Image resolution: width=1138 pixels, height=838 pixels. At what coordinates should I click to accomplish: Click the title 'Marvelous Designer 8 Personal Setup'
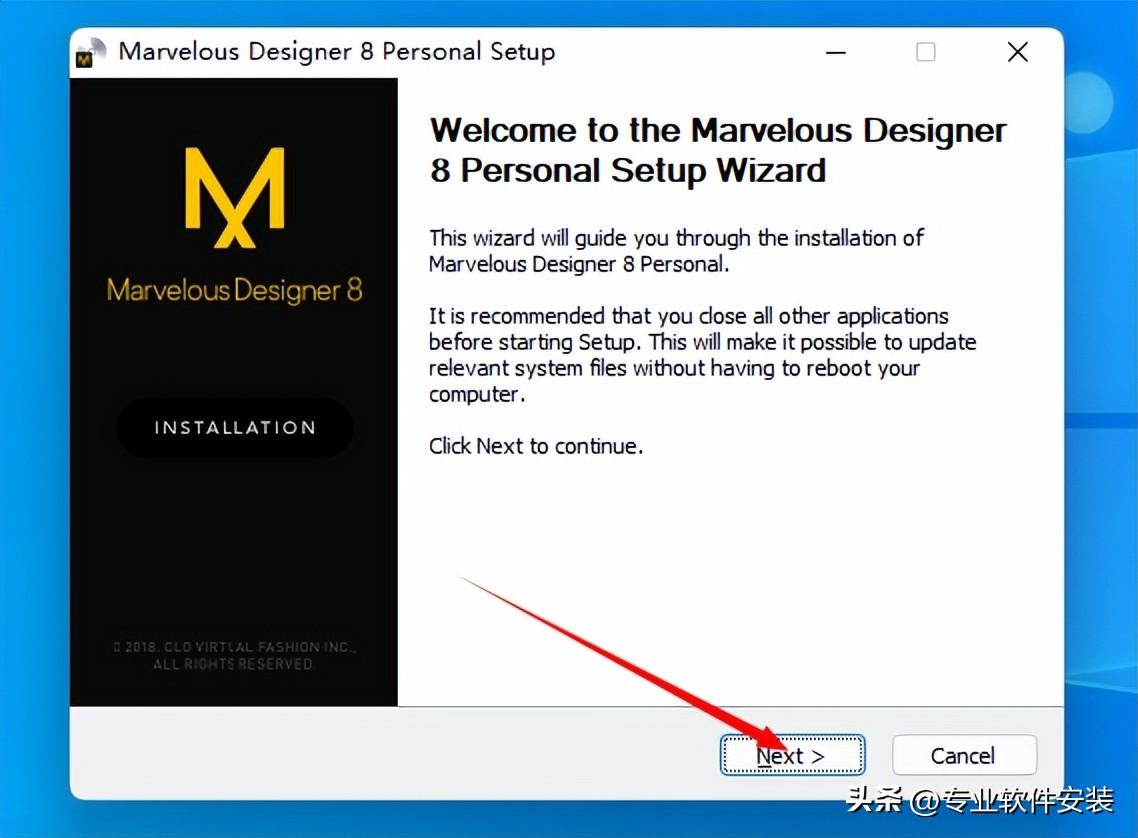click(x=337, y=52)
